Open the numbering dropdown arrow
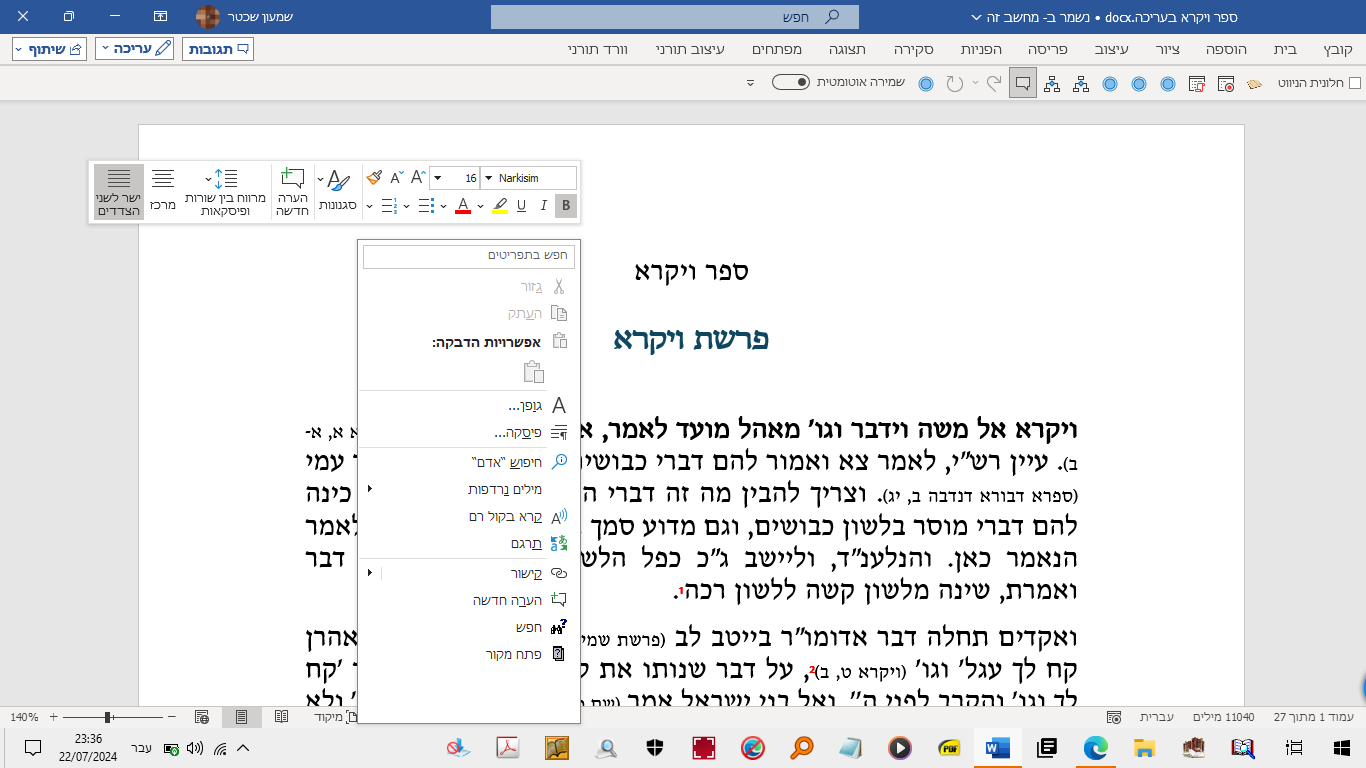1366x768 pixels. tap(370, 206)
